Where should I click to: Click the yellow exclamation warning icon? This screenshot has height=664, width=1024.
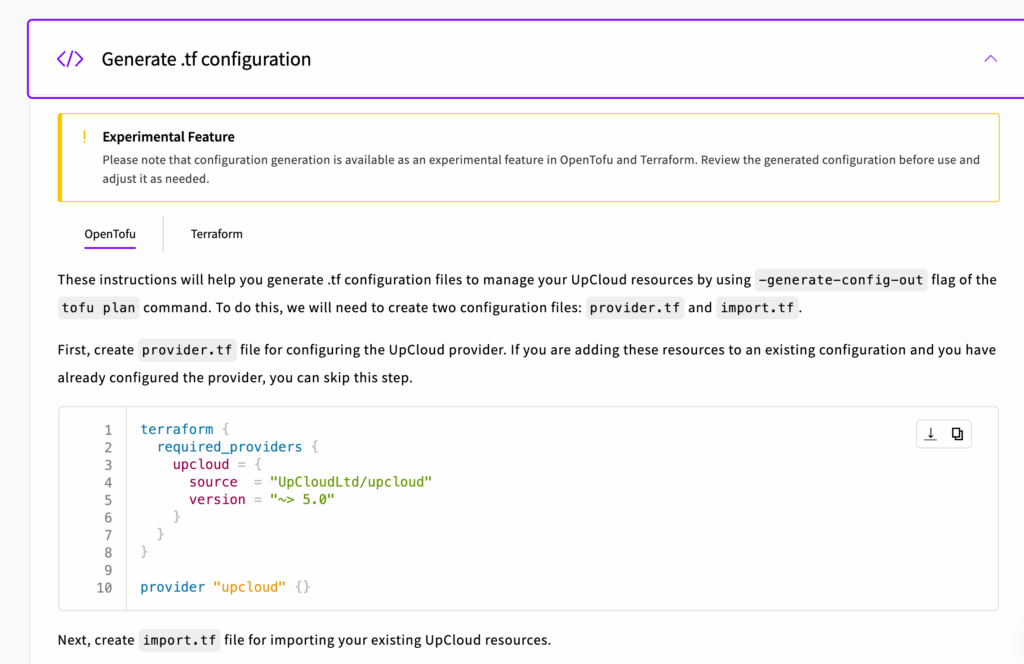[x=84, y=136]
